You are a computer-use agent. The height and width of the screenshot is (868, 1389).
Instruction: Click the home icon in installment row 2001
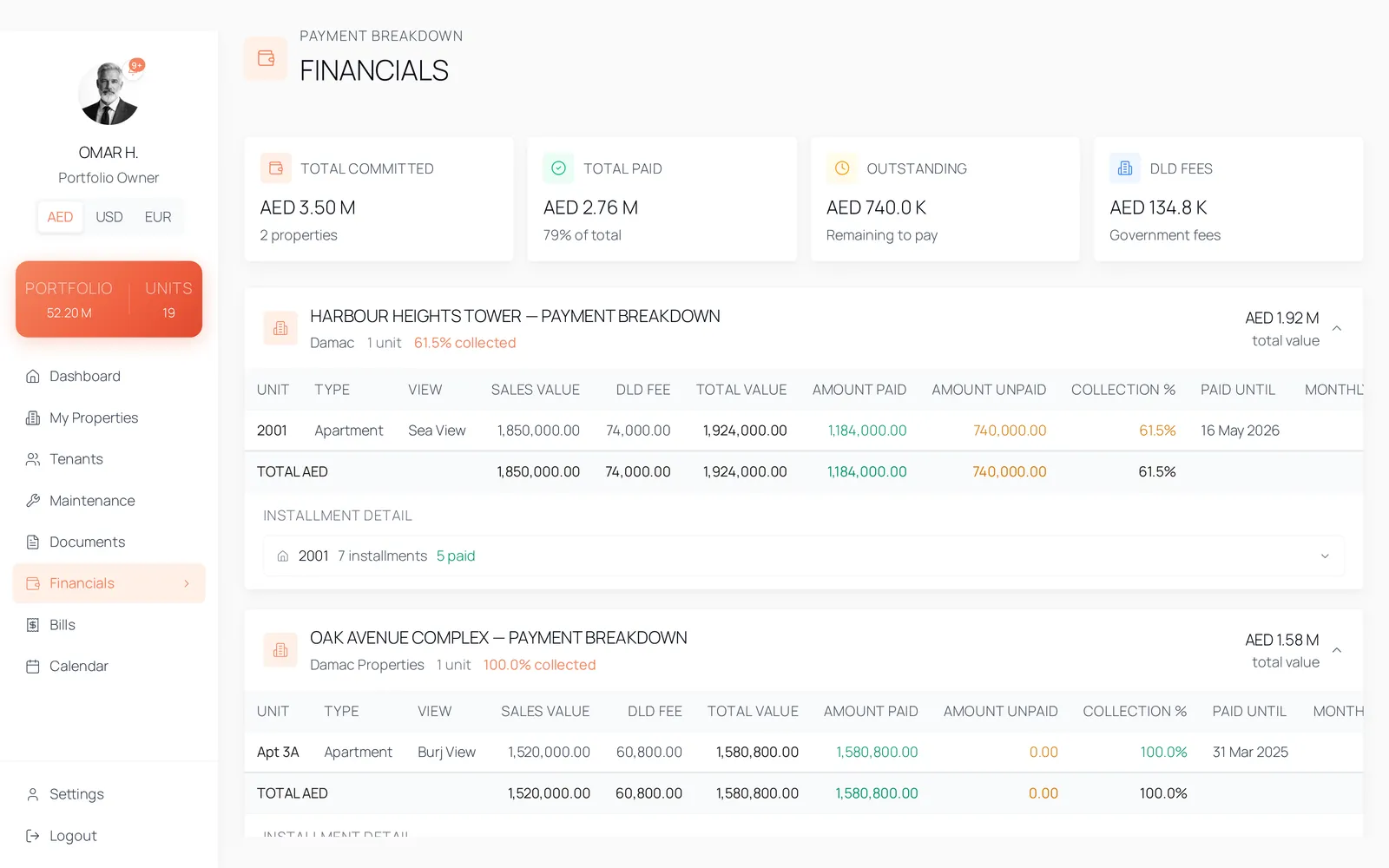click(x=283, y=556)
